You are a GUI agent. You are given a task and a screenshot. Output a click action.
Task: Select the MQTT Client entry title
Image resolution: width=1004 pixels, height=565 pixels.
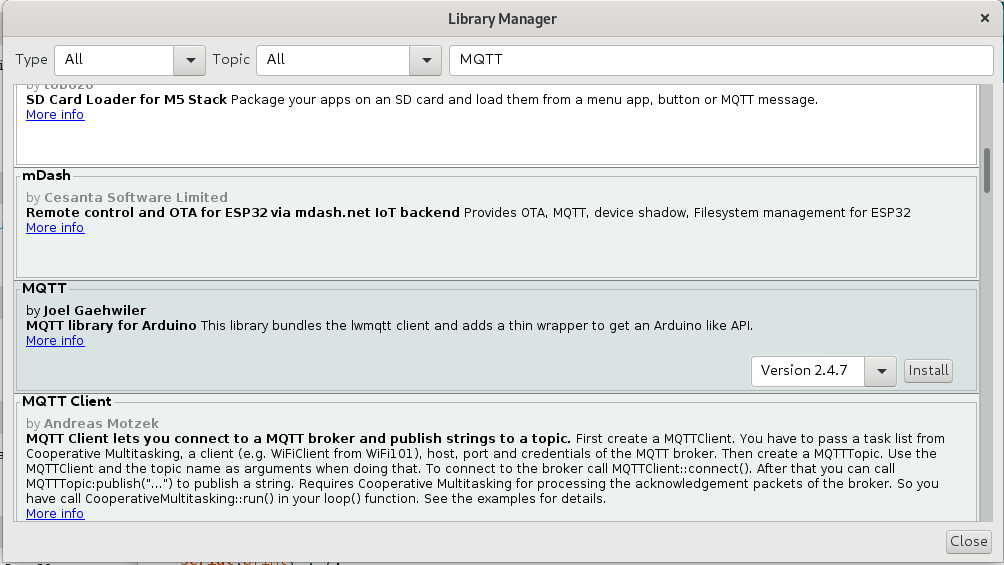click(x=67, y=402)
